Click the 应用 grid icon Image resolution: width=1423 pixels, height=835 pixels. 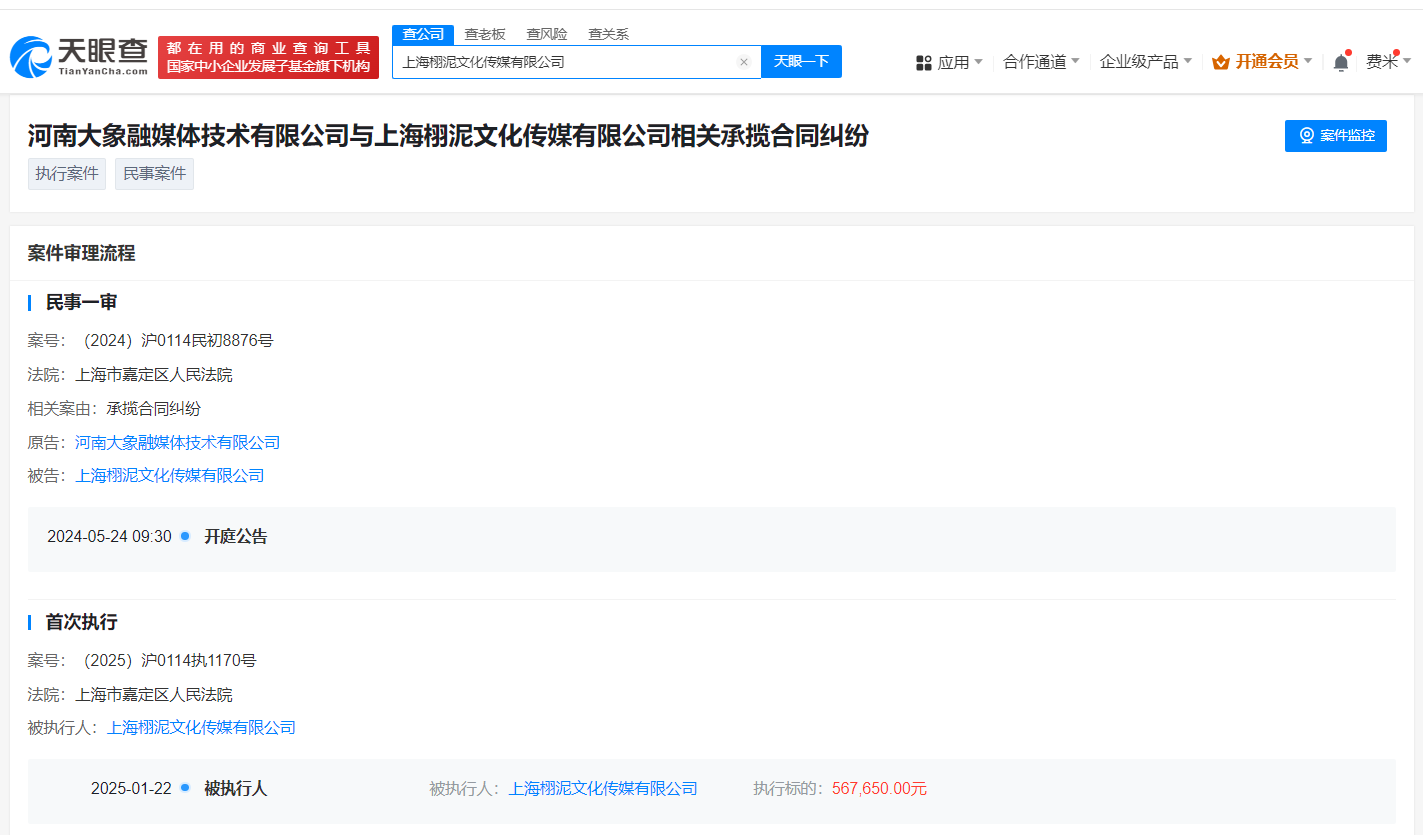[924, 62]
